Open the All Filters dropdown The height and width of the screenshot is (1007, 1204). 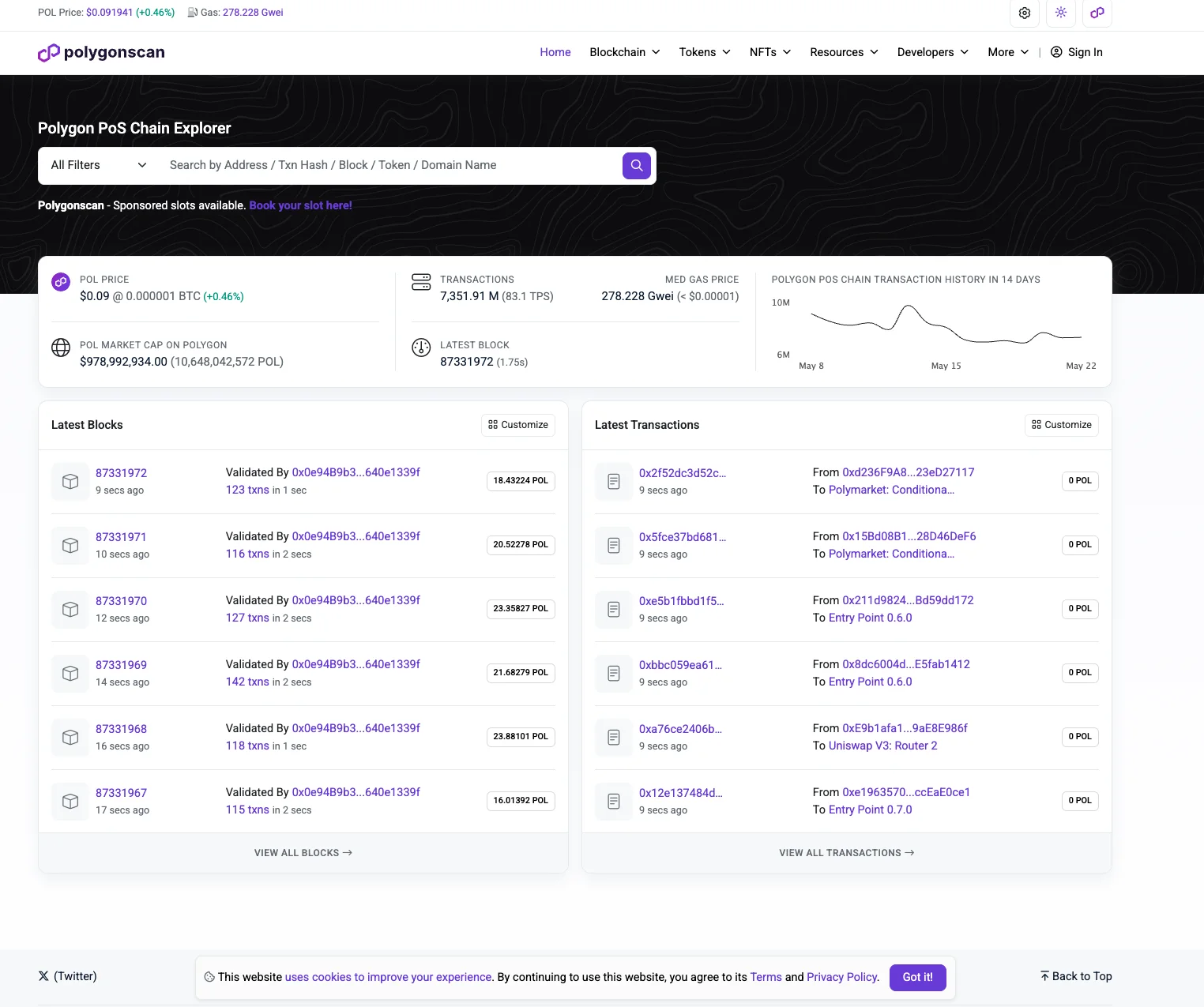(99, 165)
